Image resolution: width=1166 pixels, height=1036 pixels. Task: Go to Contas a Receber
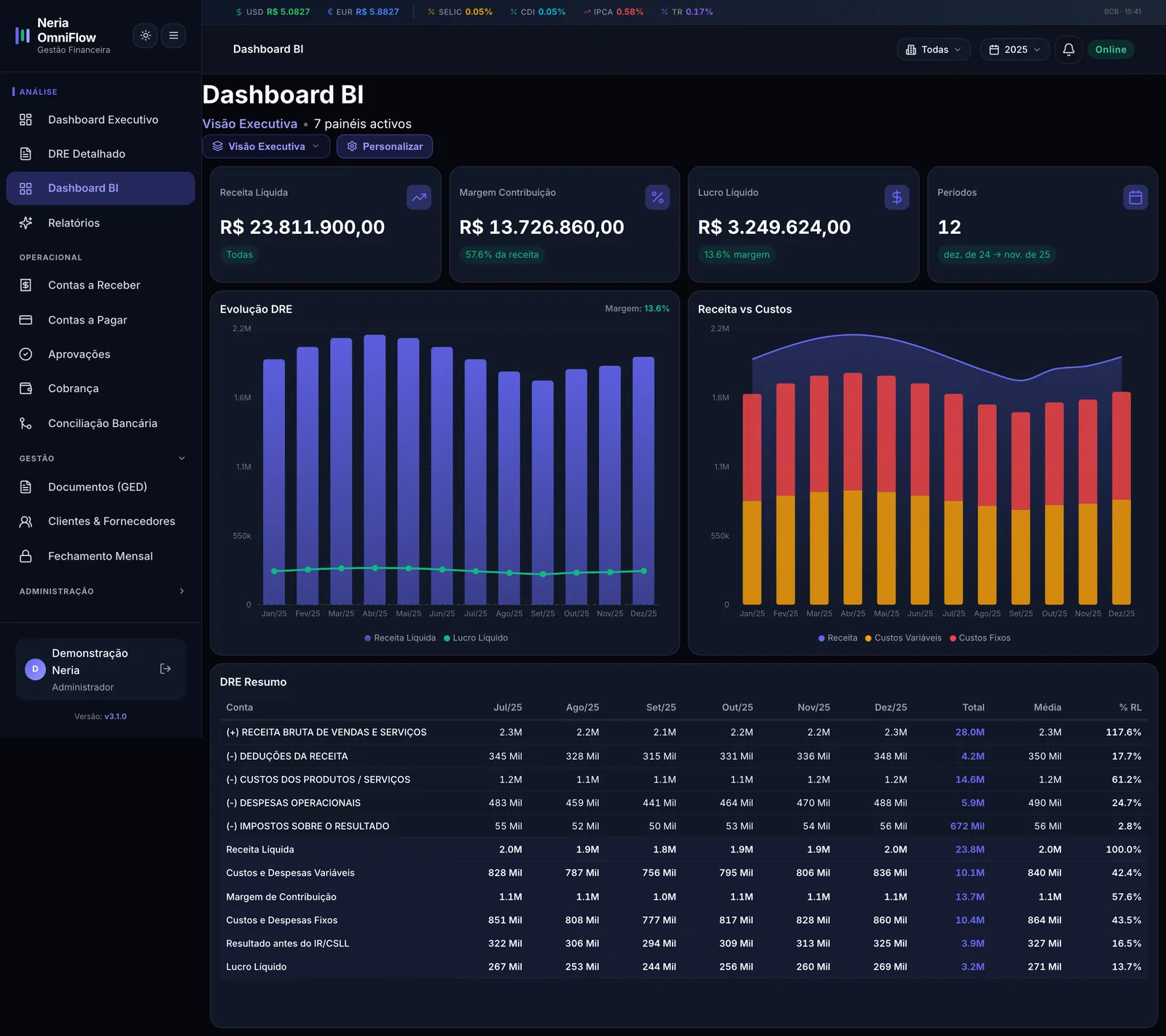pyautogui.click(x=101, y=285)
